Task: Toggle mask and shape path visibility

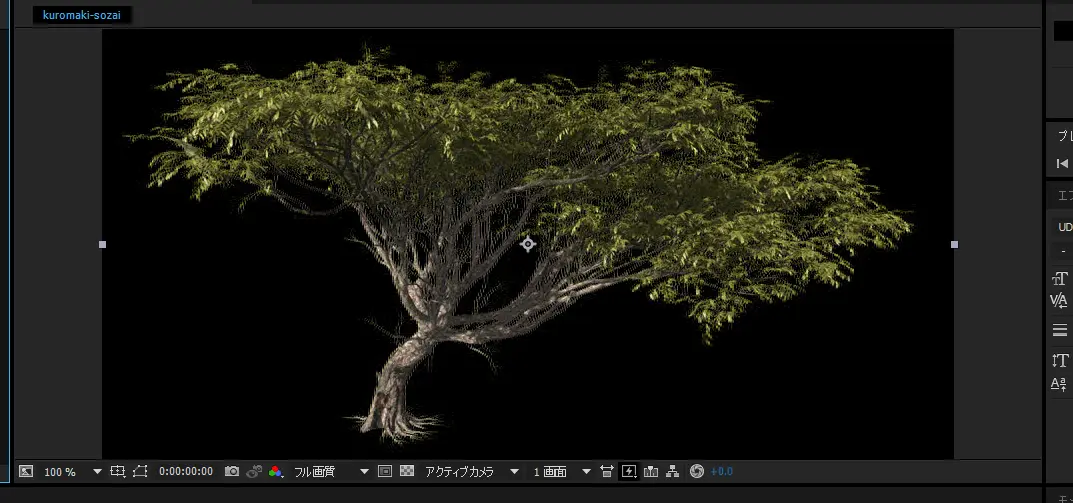Action: [140, 471]
